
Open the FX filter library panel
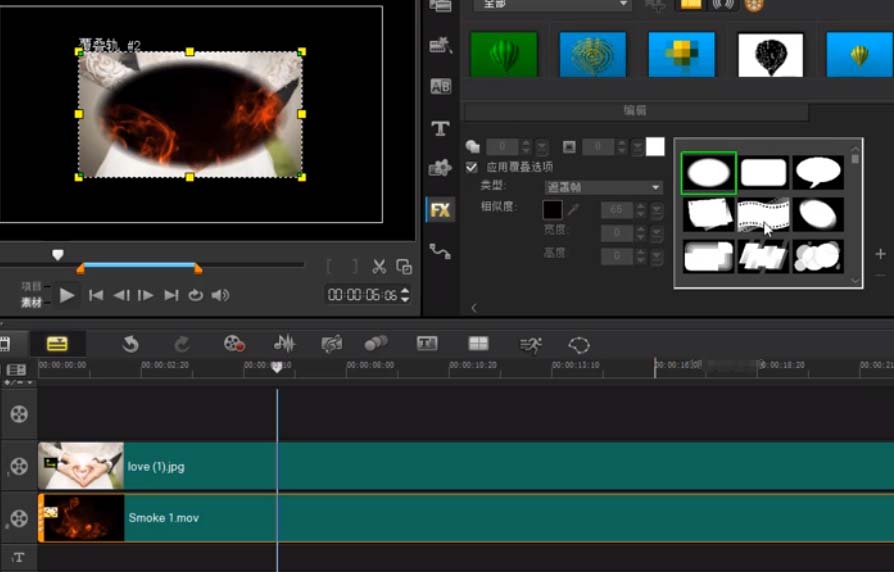(x=440, y=210)
